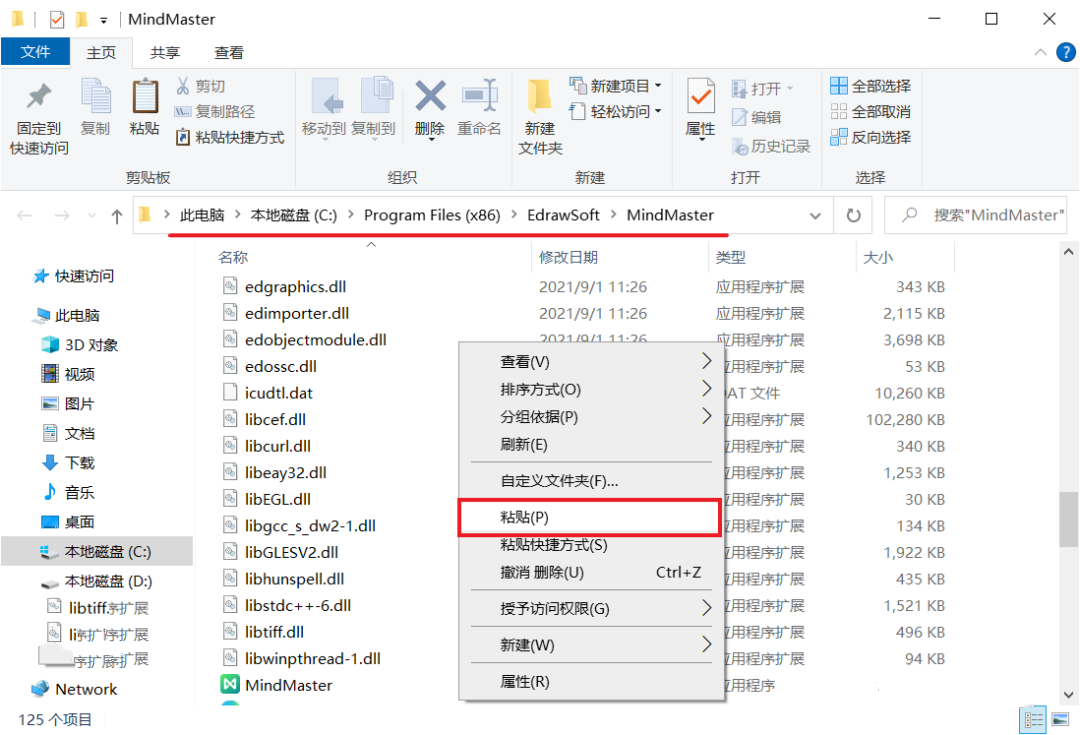
Task: Click the file list vertical scrollbar thumb
Action: coord(1068,519)
